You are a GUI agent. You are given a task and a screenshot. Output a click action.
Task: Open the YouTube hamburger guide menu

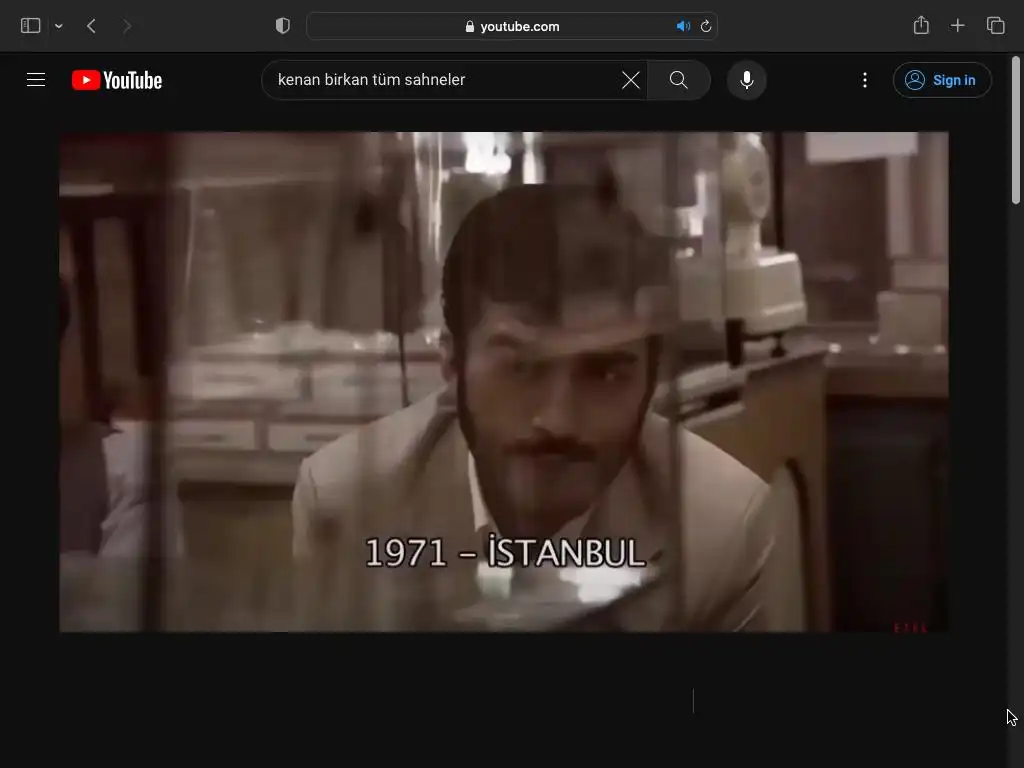36,80
